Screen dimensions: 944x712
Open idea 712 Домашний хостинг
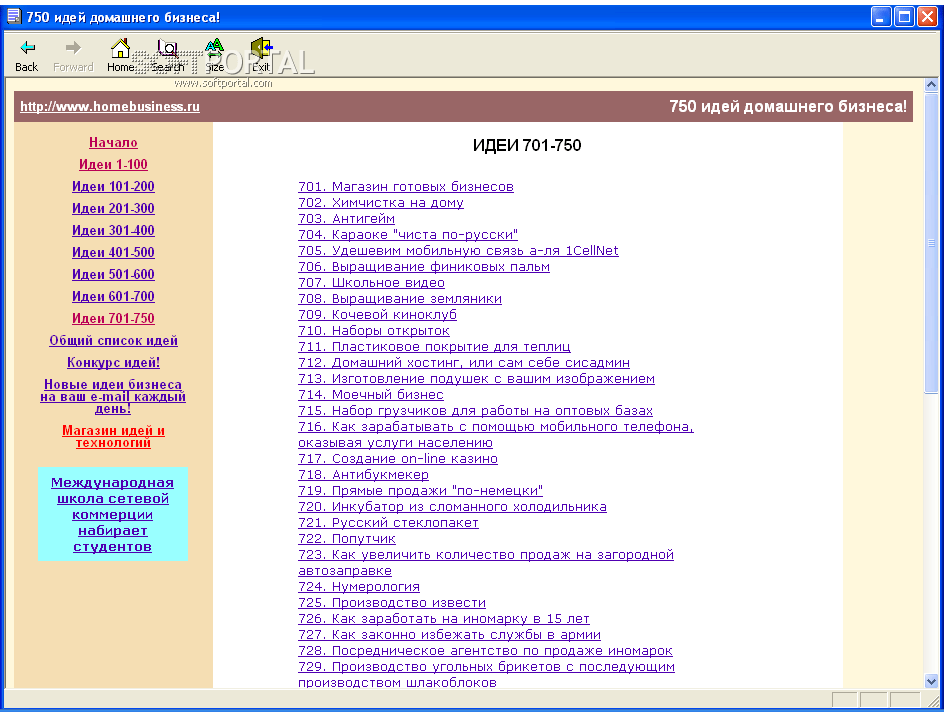click(464, 363)
